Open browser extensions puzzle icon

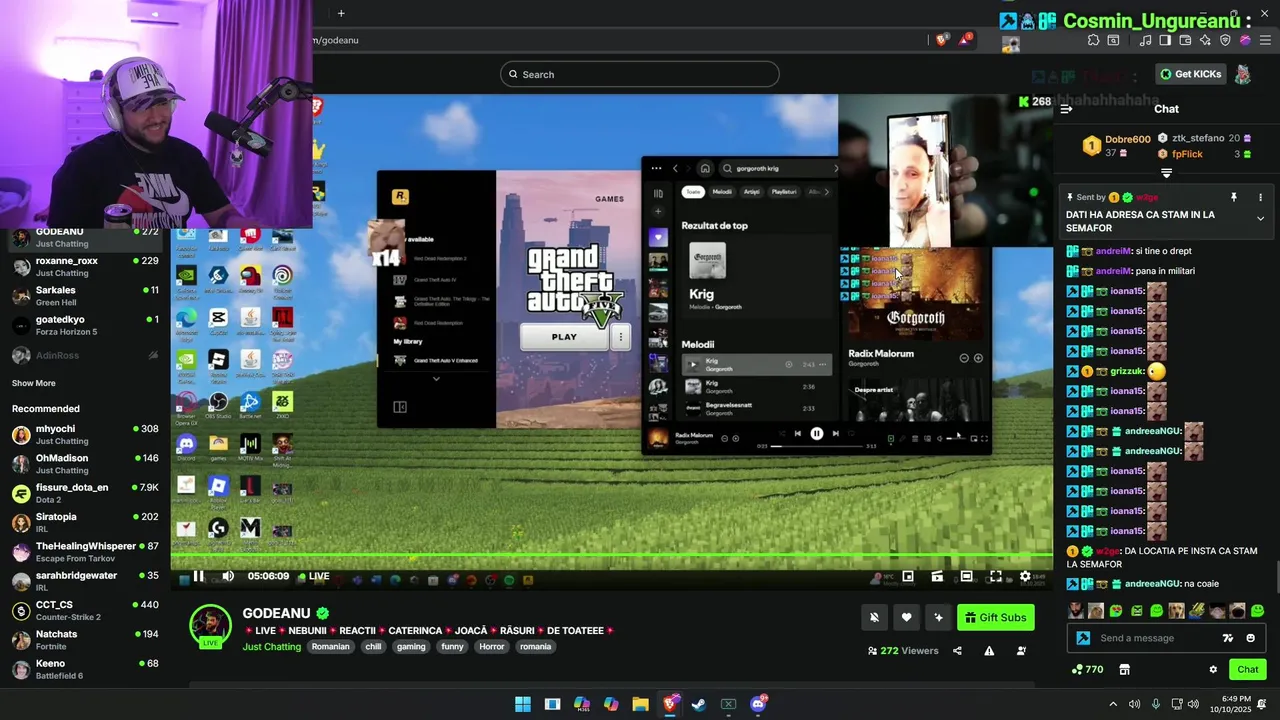pyautogui.click(x=1093, y=40)
